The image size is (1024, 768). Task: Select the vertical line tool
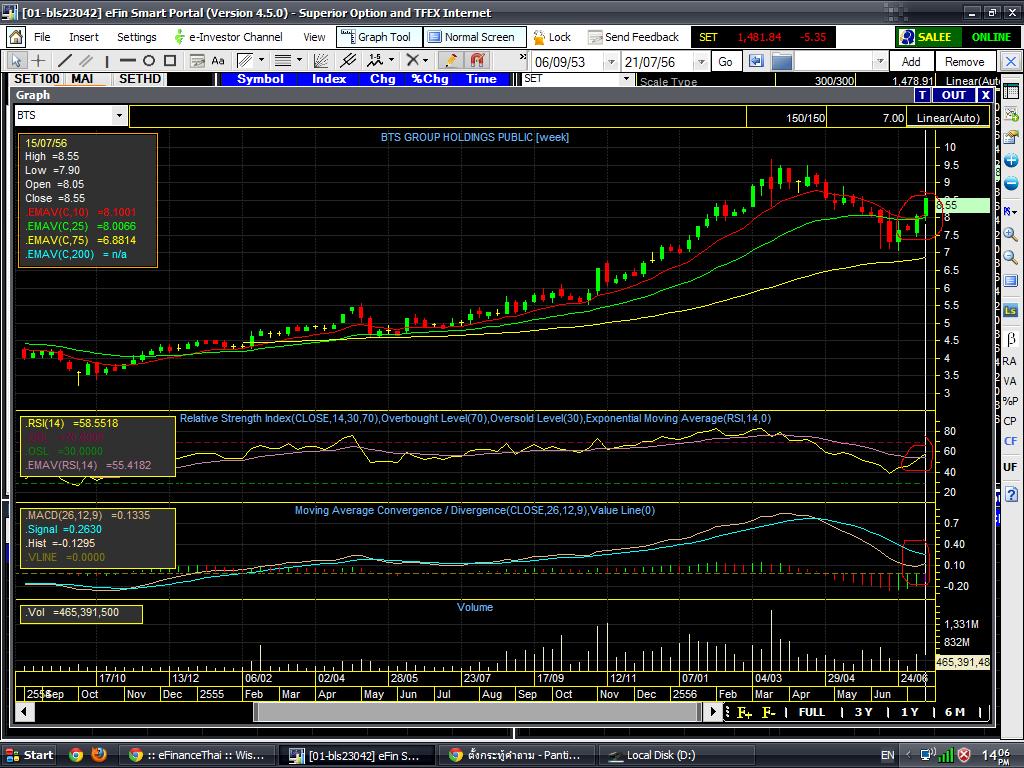click(106, 61)
